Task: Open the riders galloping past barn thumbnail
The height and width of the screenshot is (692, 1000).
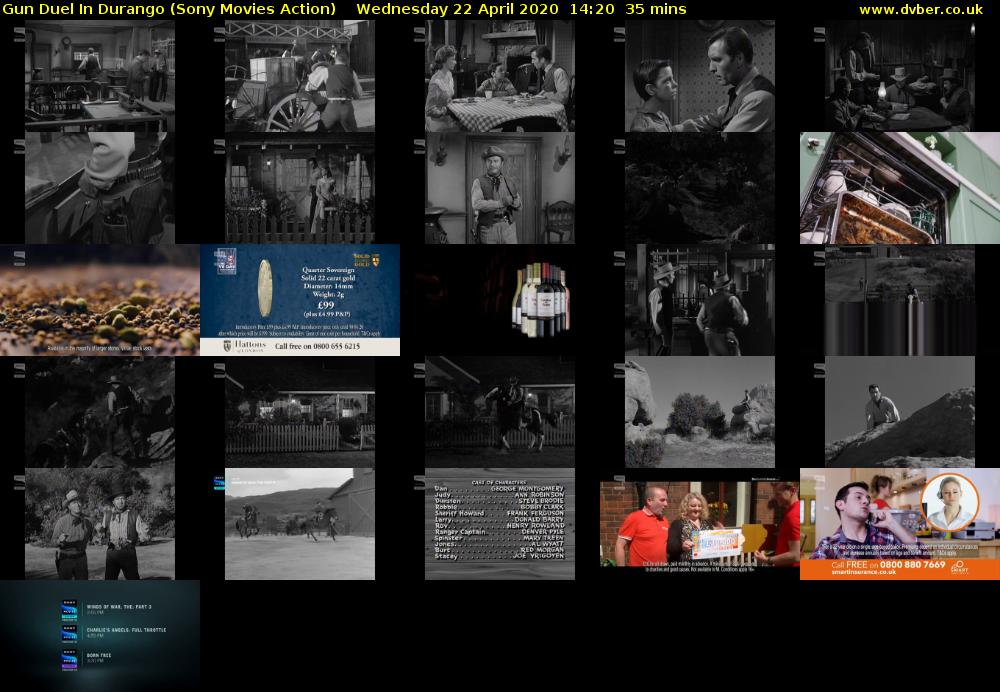Action: [300, 524]
